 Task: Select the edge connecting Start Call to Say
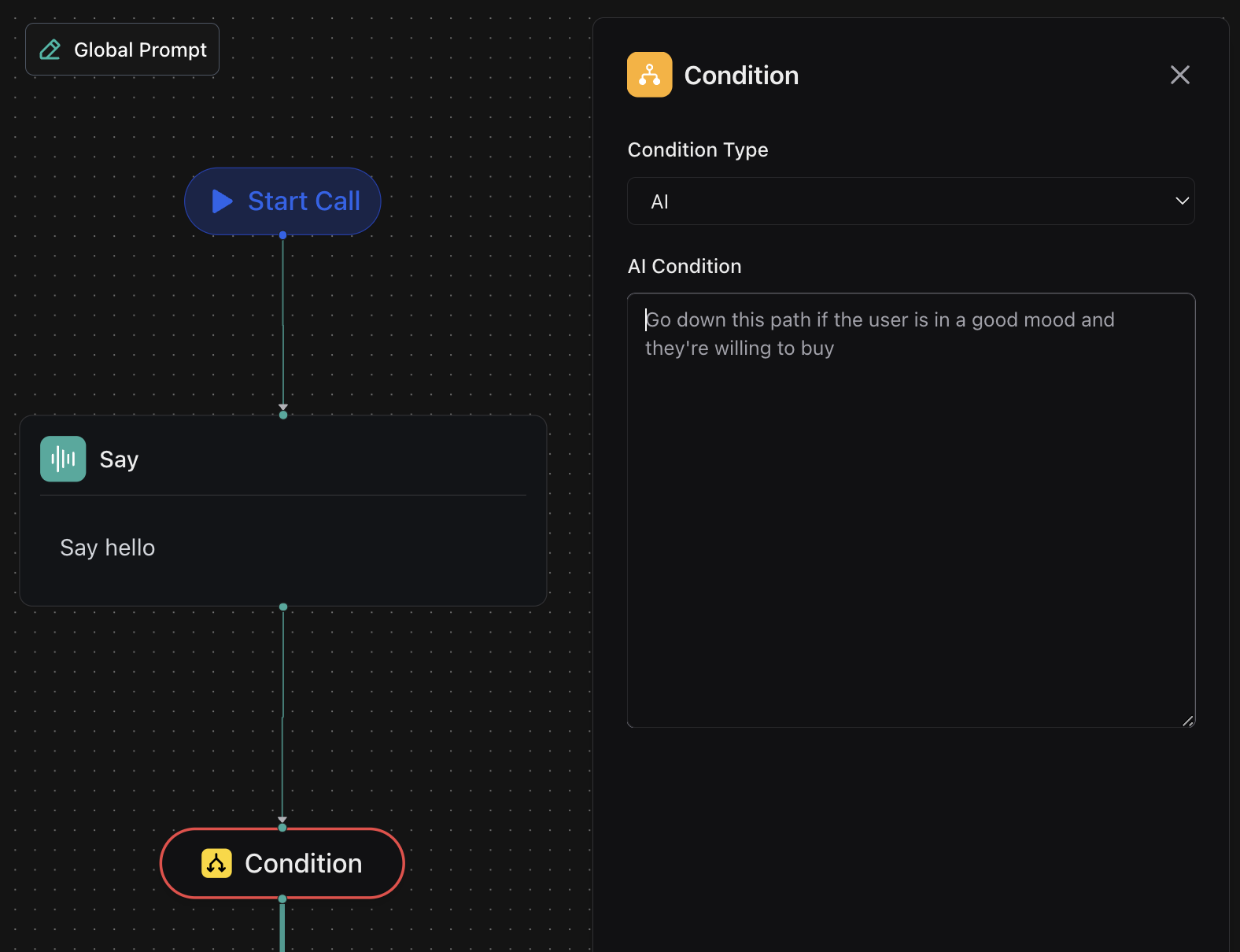[x=283, y=323]
